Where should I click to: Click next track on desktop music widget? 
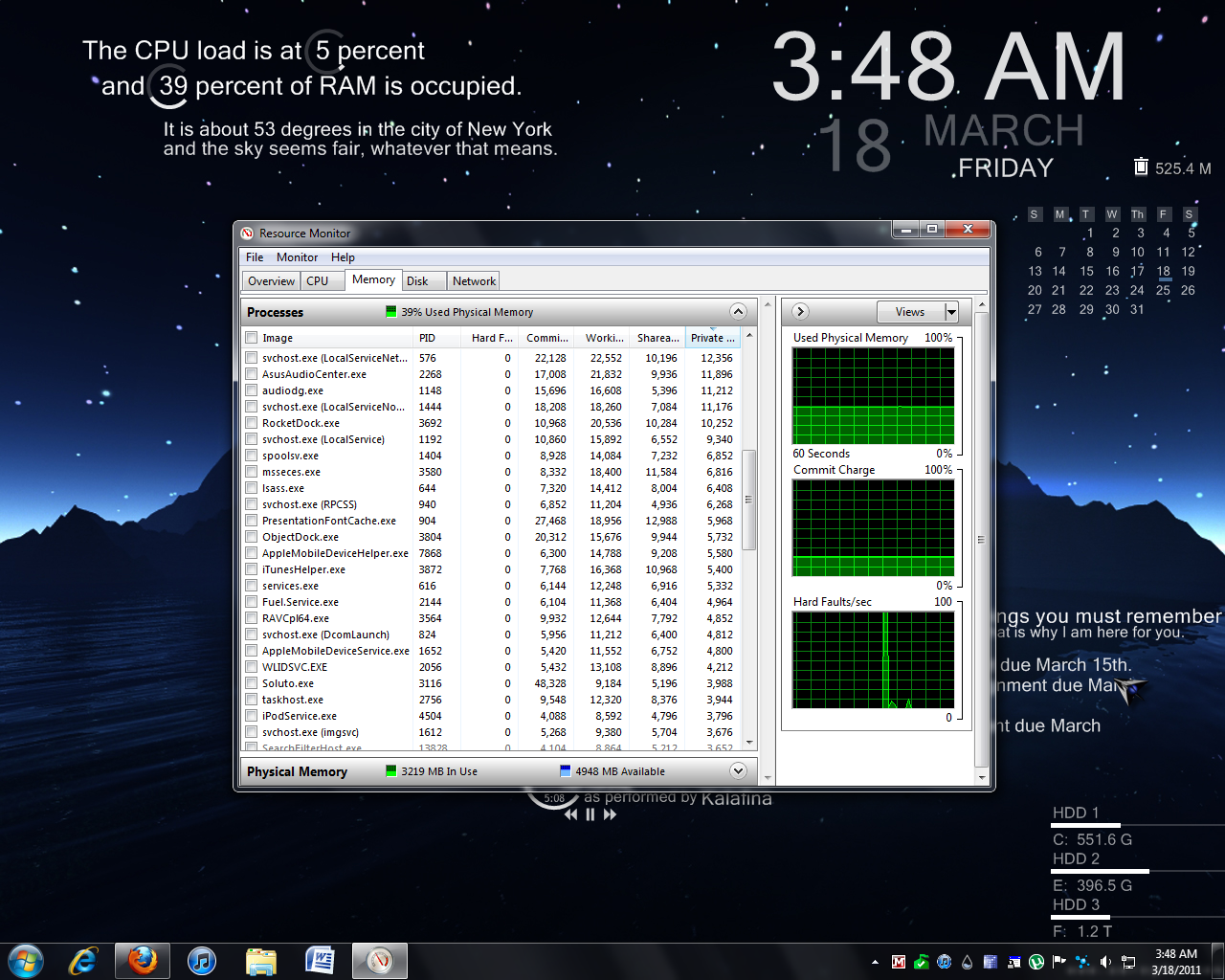point(610,814)
